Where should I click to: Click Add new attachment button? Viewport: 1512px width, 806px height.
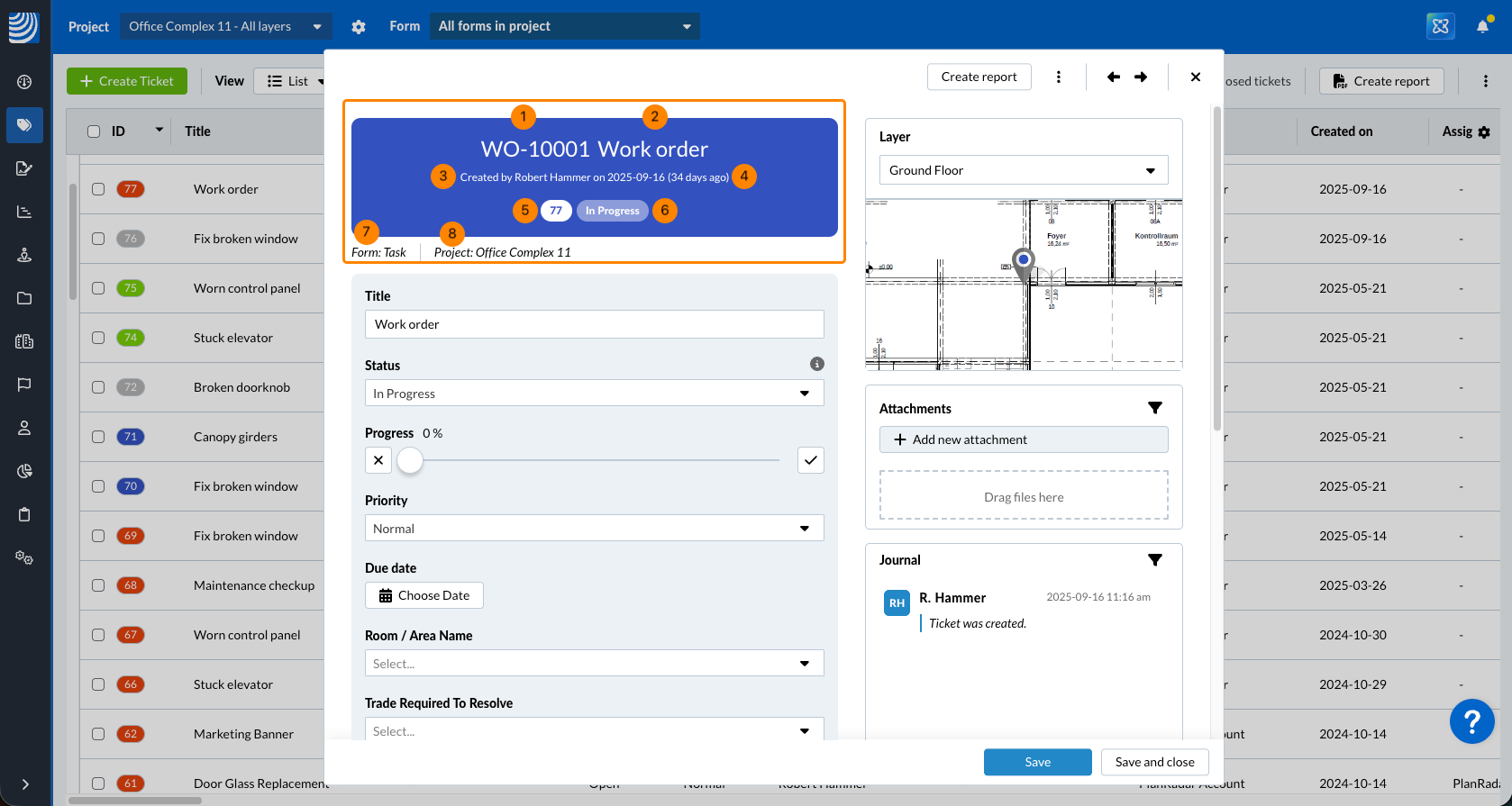(x=1023, y=439)
